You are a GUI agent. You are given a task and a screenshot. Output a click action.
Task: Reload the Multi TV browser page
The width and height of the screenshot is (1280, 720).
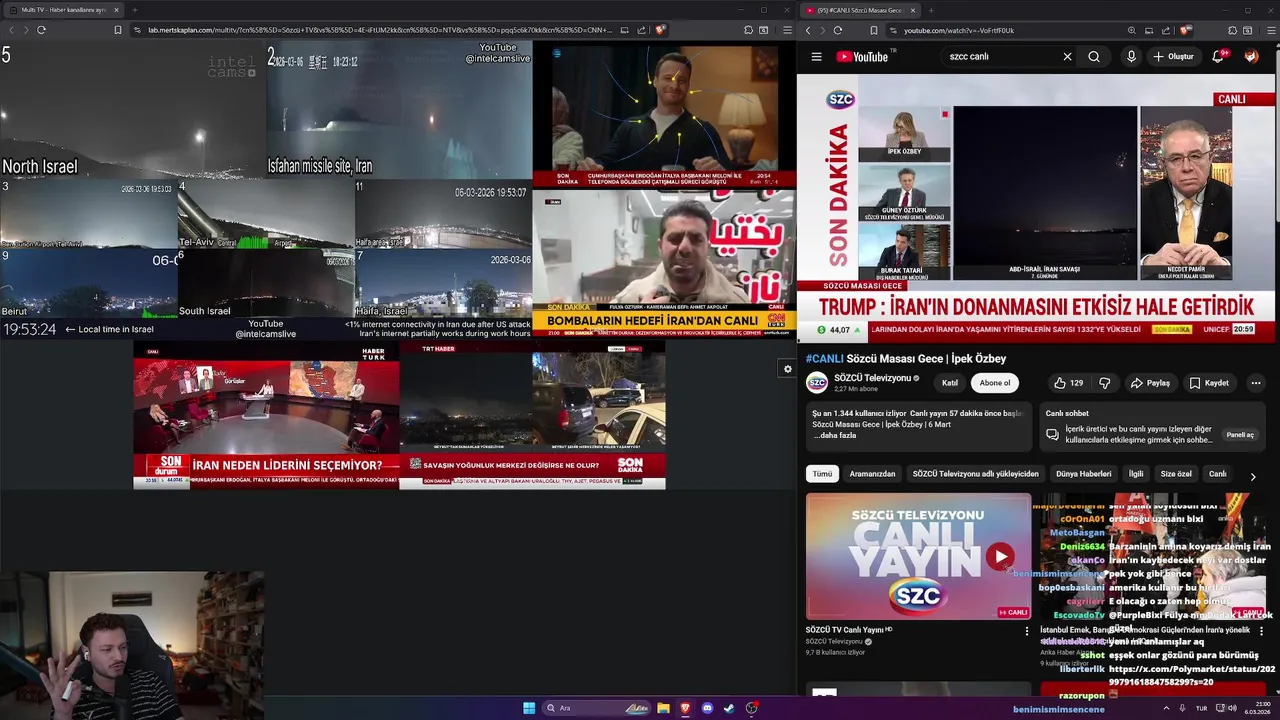pos(41,30)
